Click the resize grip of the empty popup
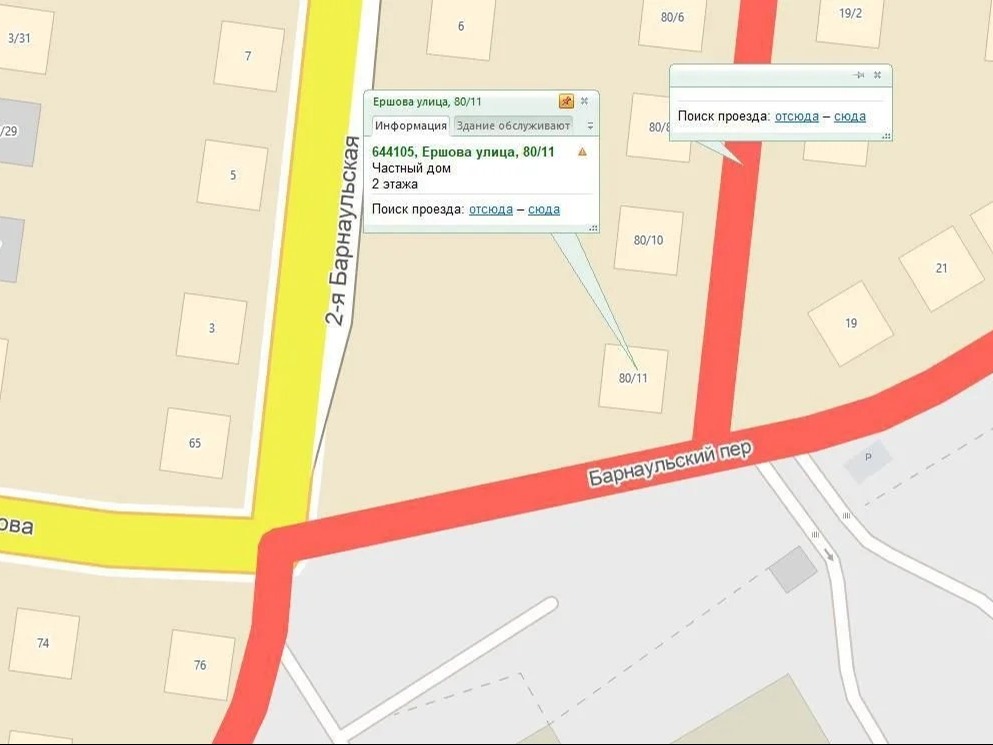 click(887, 136)
